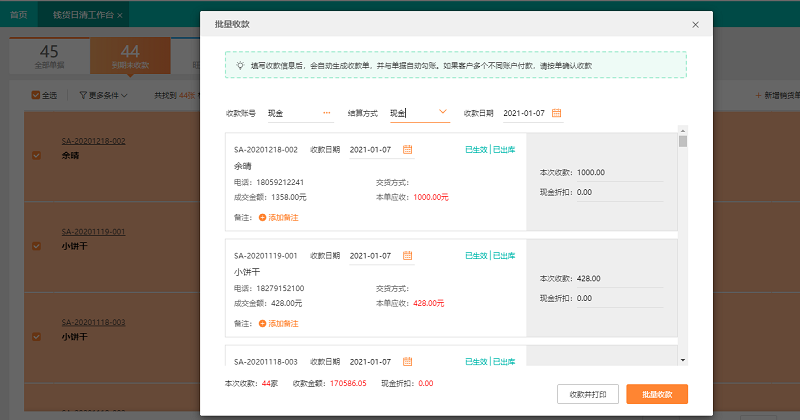This screenshot has width=800, height=420.
Task: Click the 批量收款 confirm button
Action: pyautogui.click(x=656, y=394)
